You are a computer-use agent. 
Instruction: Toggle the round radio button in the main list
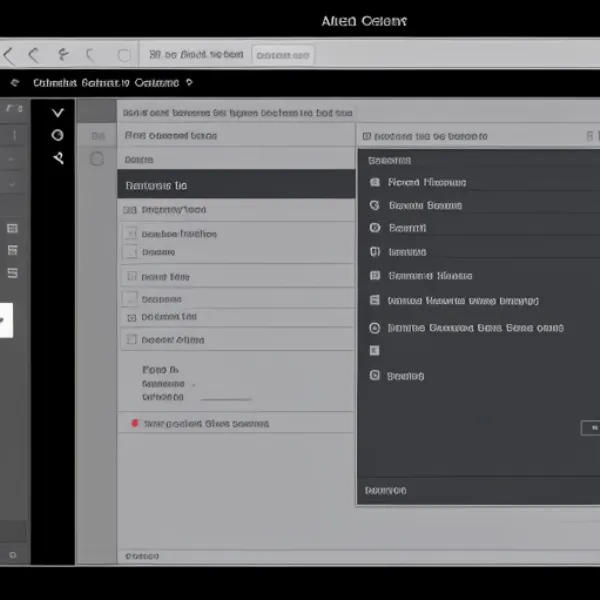(x=97, y=158)
